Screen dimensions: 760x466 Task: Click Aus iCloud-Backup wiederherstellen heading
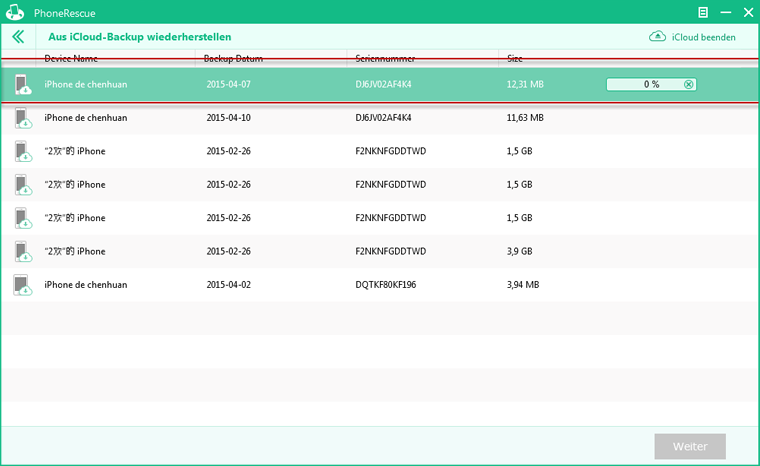140,37
